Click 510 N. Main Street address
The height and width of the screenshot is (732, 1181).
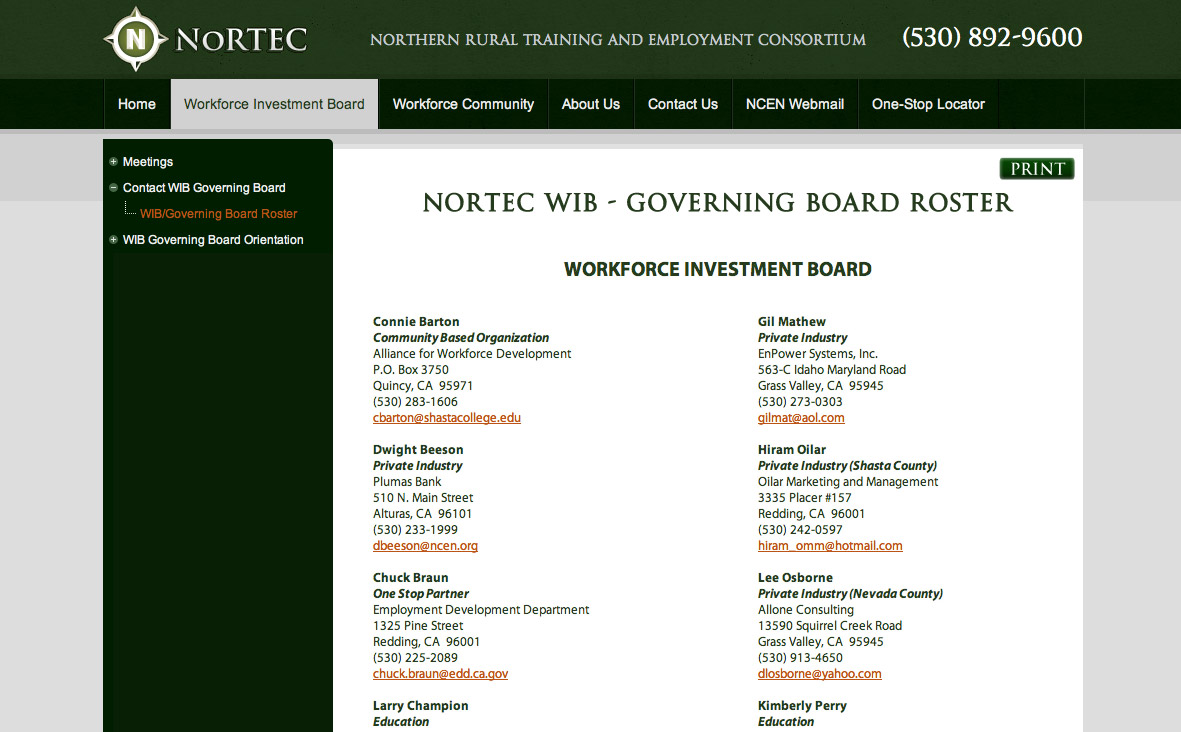click(x=423, y=498)
